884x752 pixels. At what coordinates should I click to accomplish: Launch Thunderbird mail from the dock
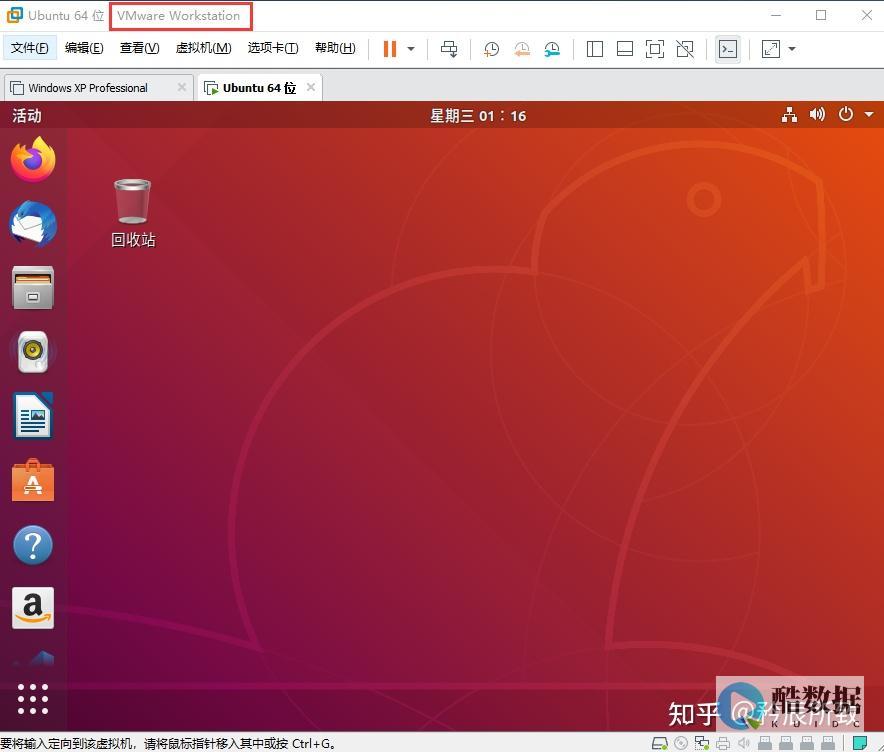click(x=33, y=224)
